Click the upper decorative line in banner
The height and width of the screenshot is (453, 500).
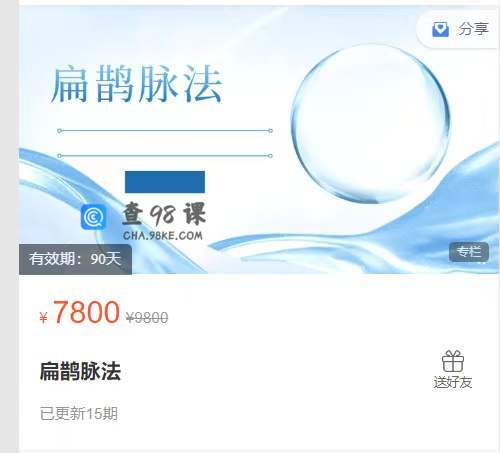pyautogui.click(x=165, y=131)
